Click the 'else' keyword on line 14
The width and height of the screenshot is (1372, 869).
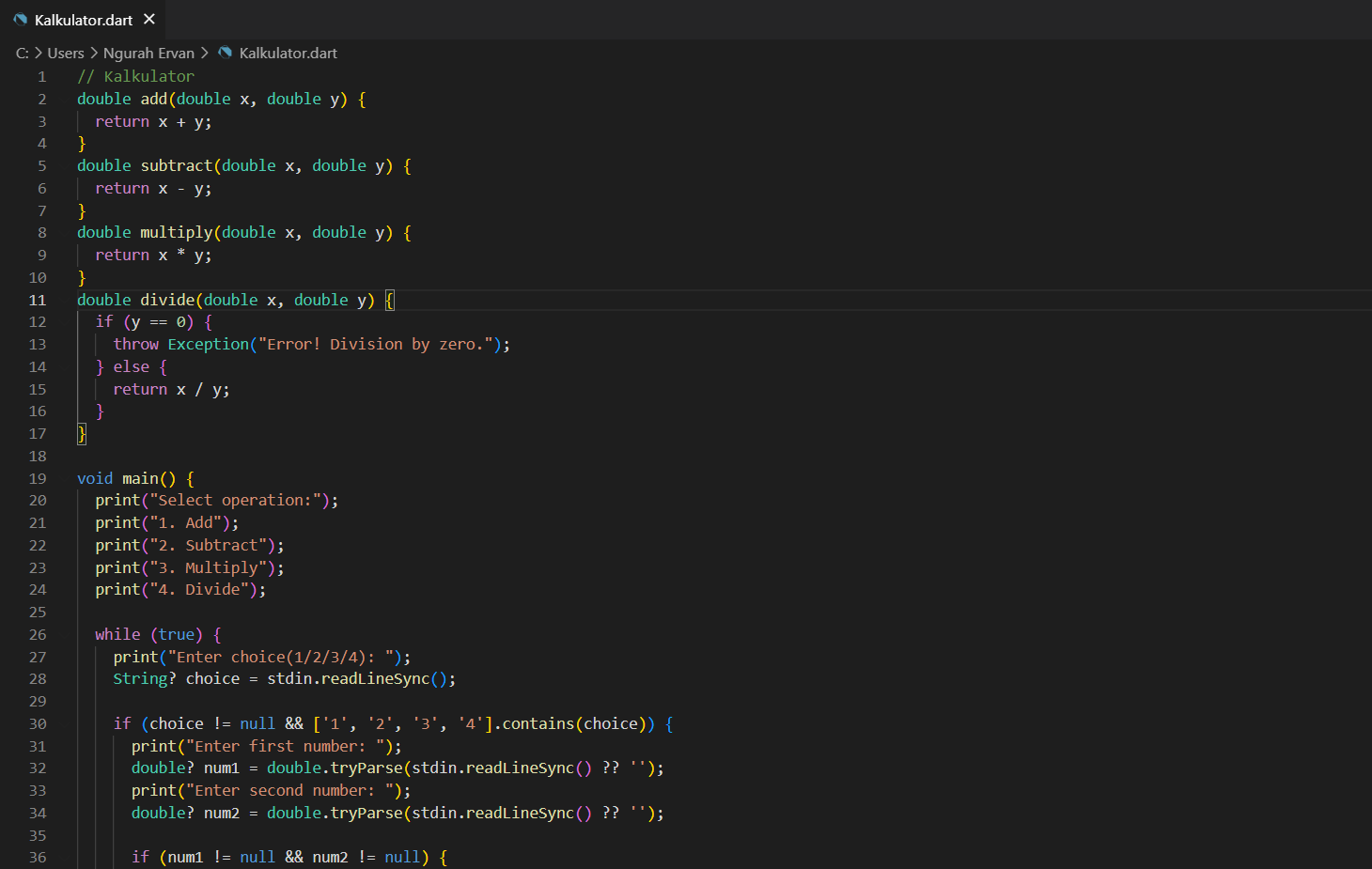131,366
